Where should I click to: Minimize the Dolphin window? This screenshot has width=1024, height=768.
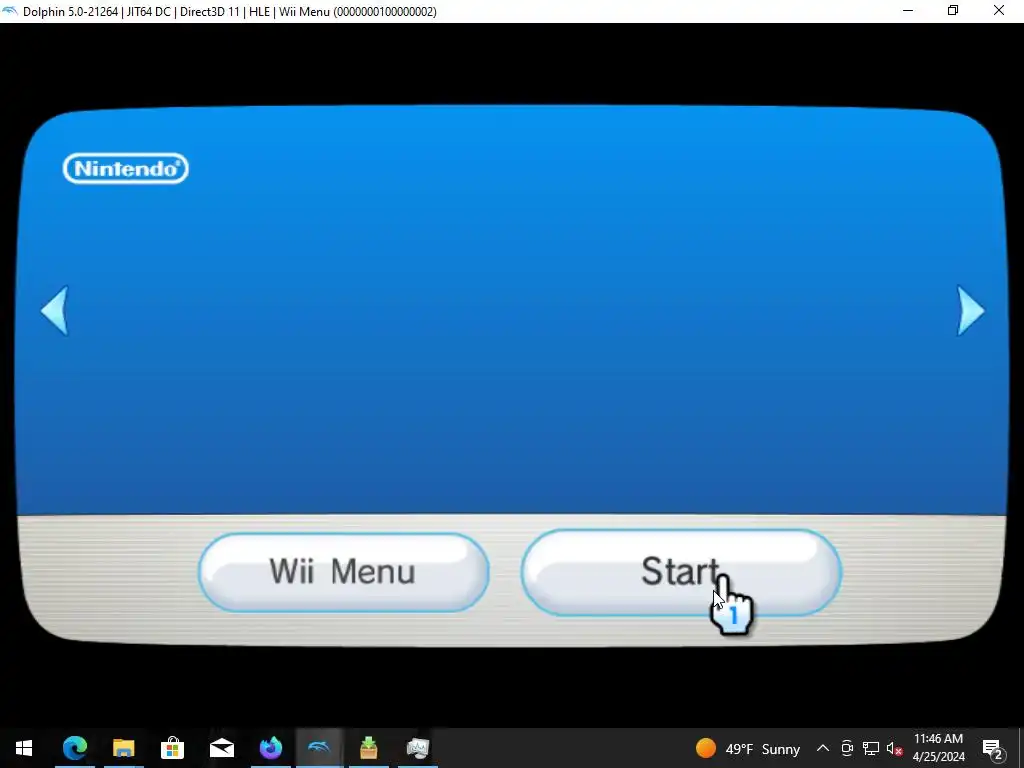[x=908, y=11]
